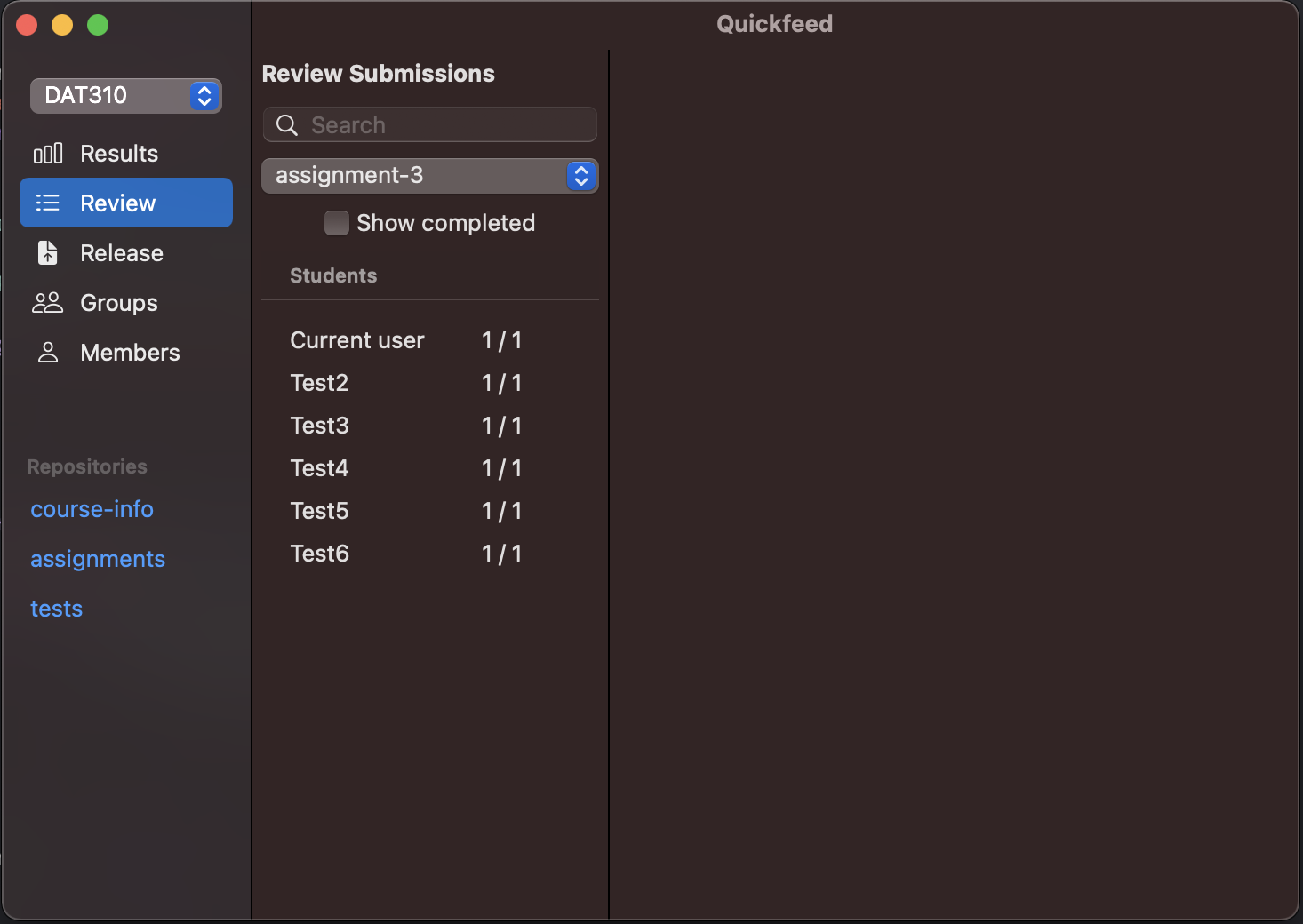Image resolution: width=1303 pixels, height=924 pixels.
Task: Open the Members section
Action: pyautogui.click(x=126, y=353)
